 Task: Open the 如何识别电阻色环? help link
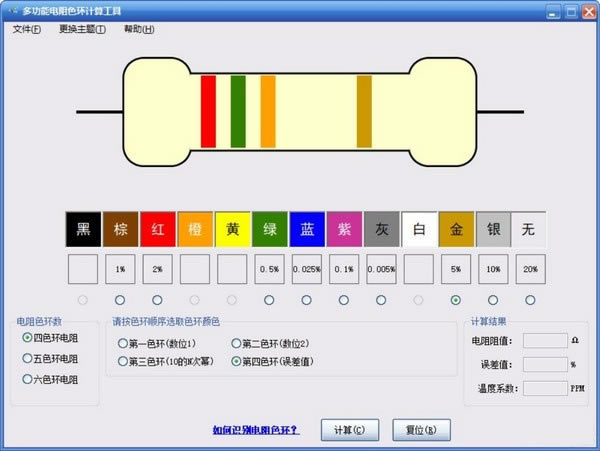pos(255,430)
